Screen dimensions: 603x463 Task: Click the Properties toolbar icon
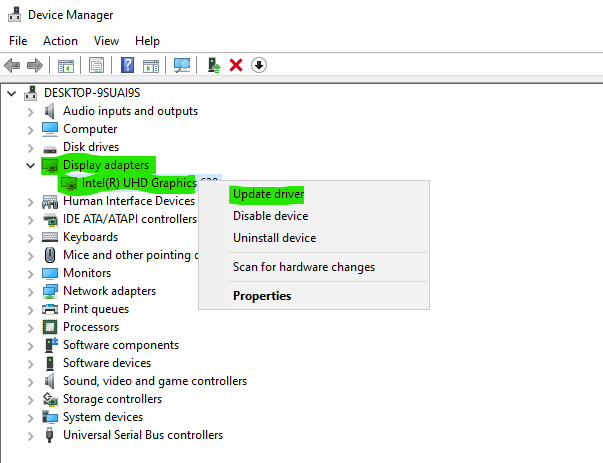coord(97,65)
